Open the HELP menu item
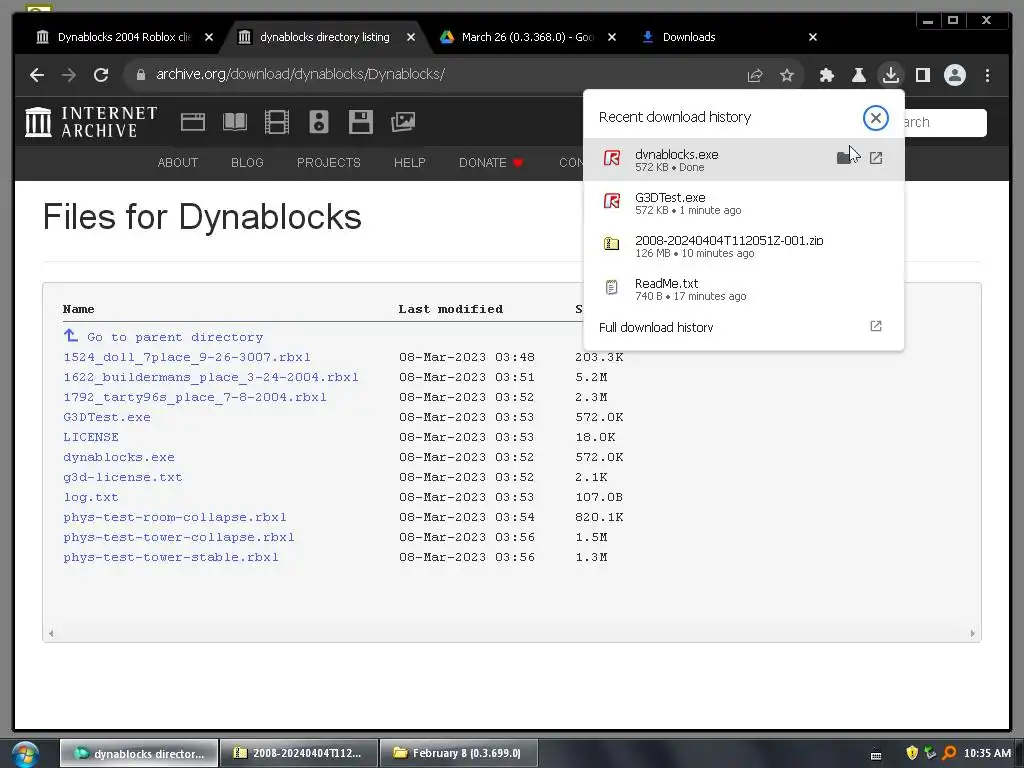Image resolution: width=1024 pixels, height=768 pixels. [409, 163]
